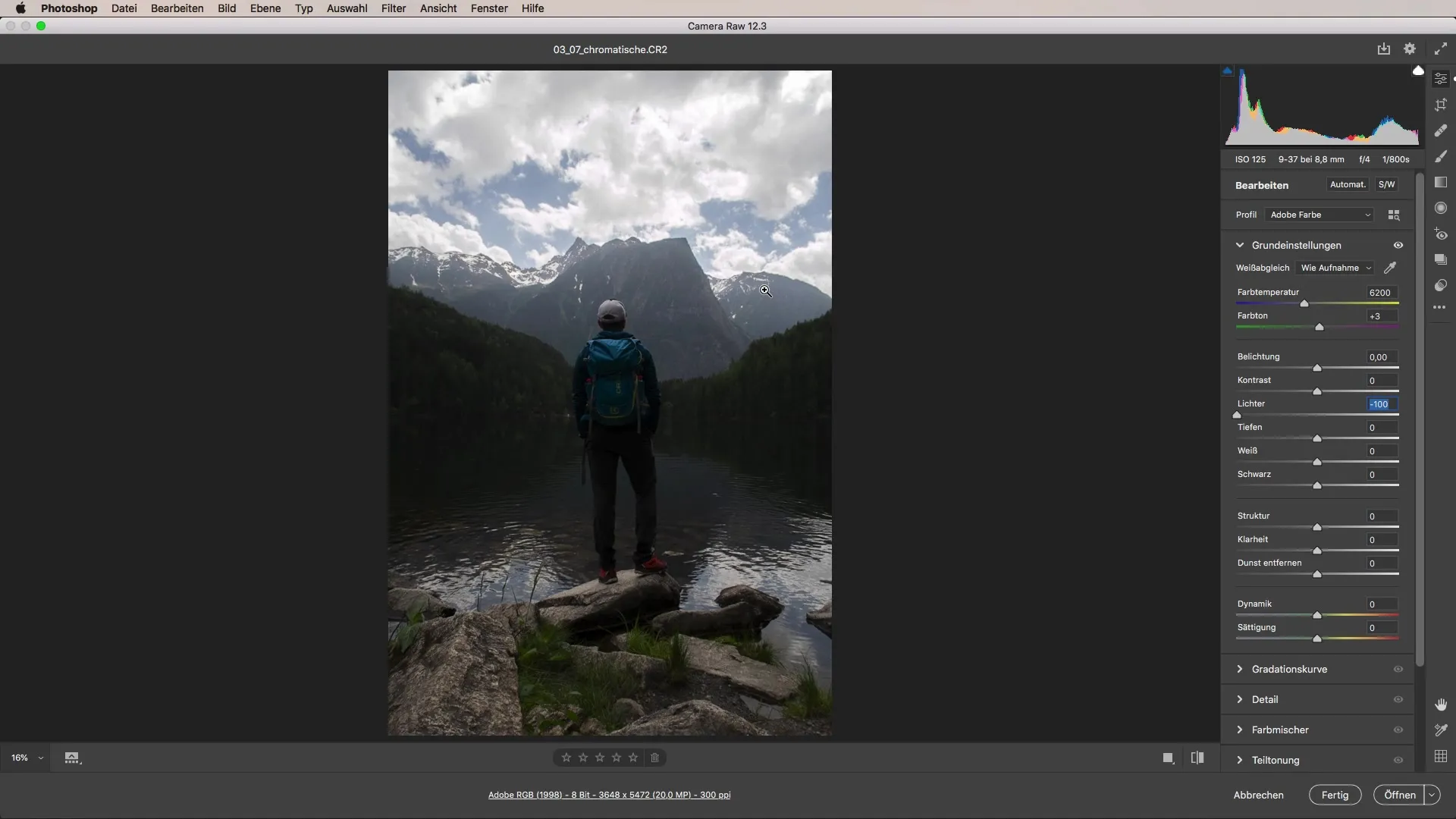Open the Presets panel icon
Image resolution: width=1456 pixels, height=819 pixels.
coord(1441,285)
